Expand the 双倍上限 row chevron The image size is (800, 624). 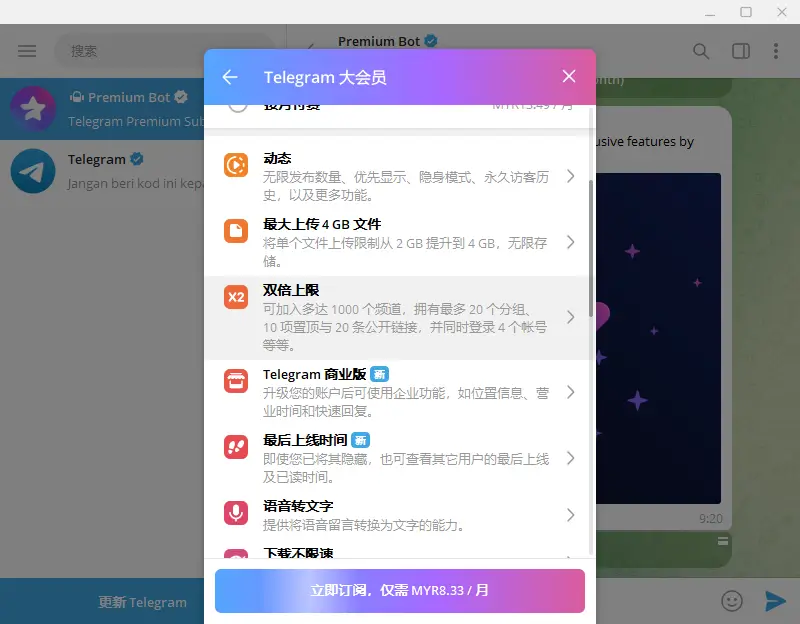pos(570,317)
